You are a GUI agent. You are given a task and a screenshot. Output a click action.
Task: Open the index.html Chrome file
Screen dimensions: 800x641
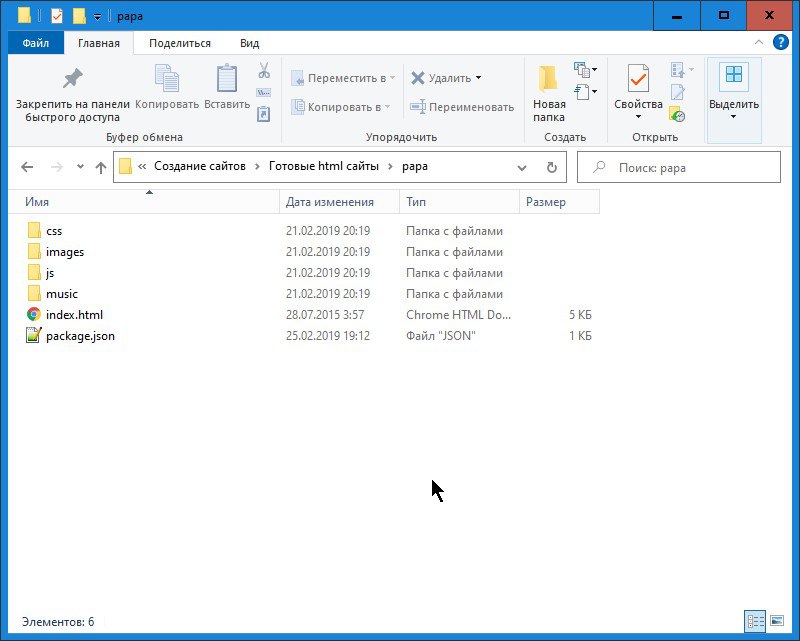[74, 315]
